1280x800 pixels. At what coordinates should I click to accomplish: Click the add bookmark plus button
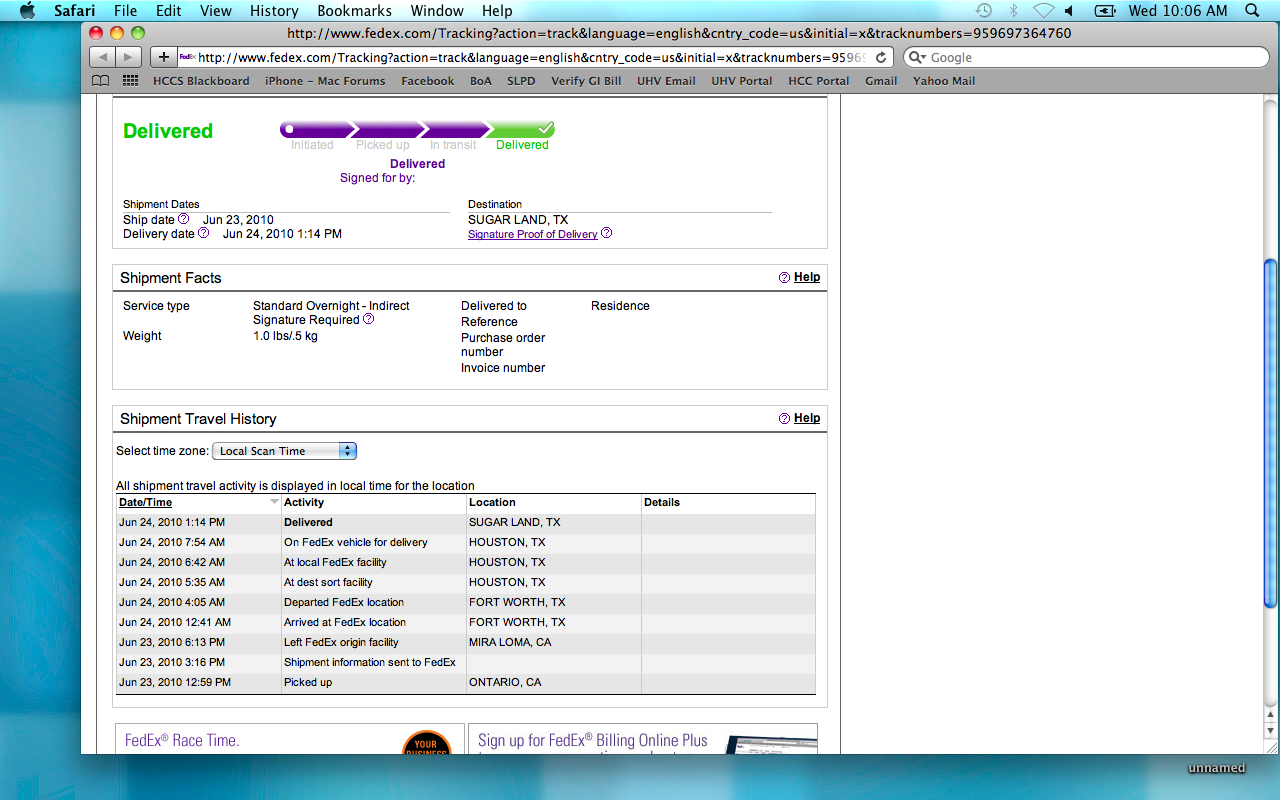[164, 57]
